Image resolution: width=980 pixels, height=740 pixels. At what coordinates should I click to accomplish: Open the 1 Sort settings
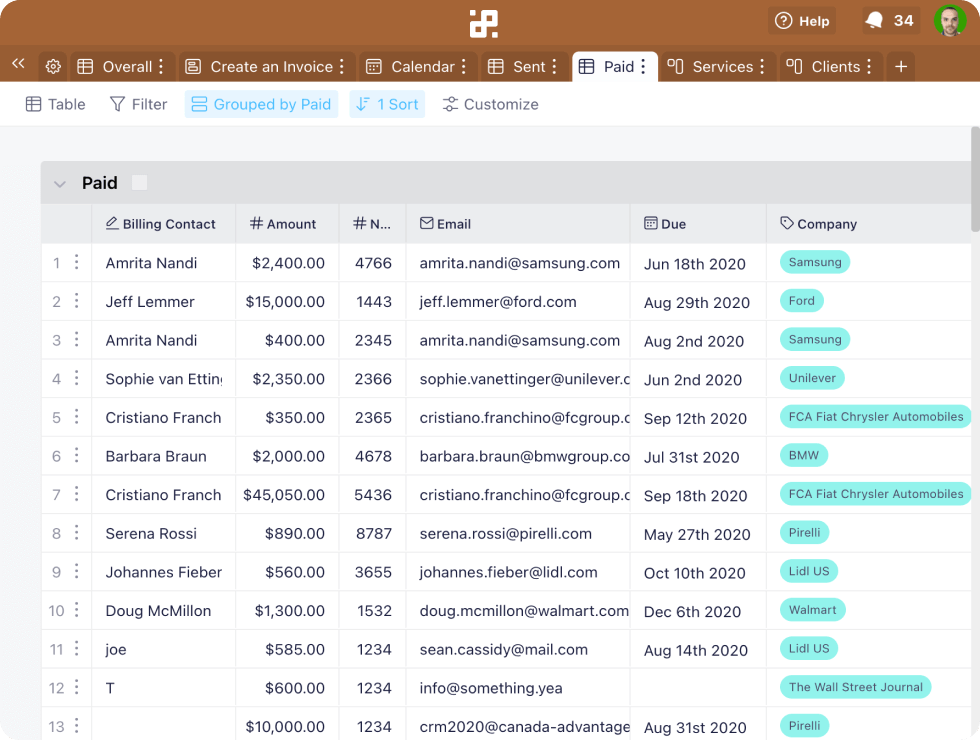[x=387, y=104]
